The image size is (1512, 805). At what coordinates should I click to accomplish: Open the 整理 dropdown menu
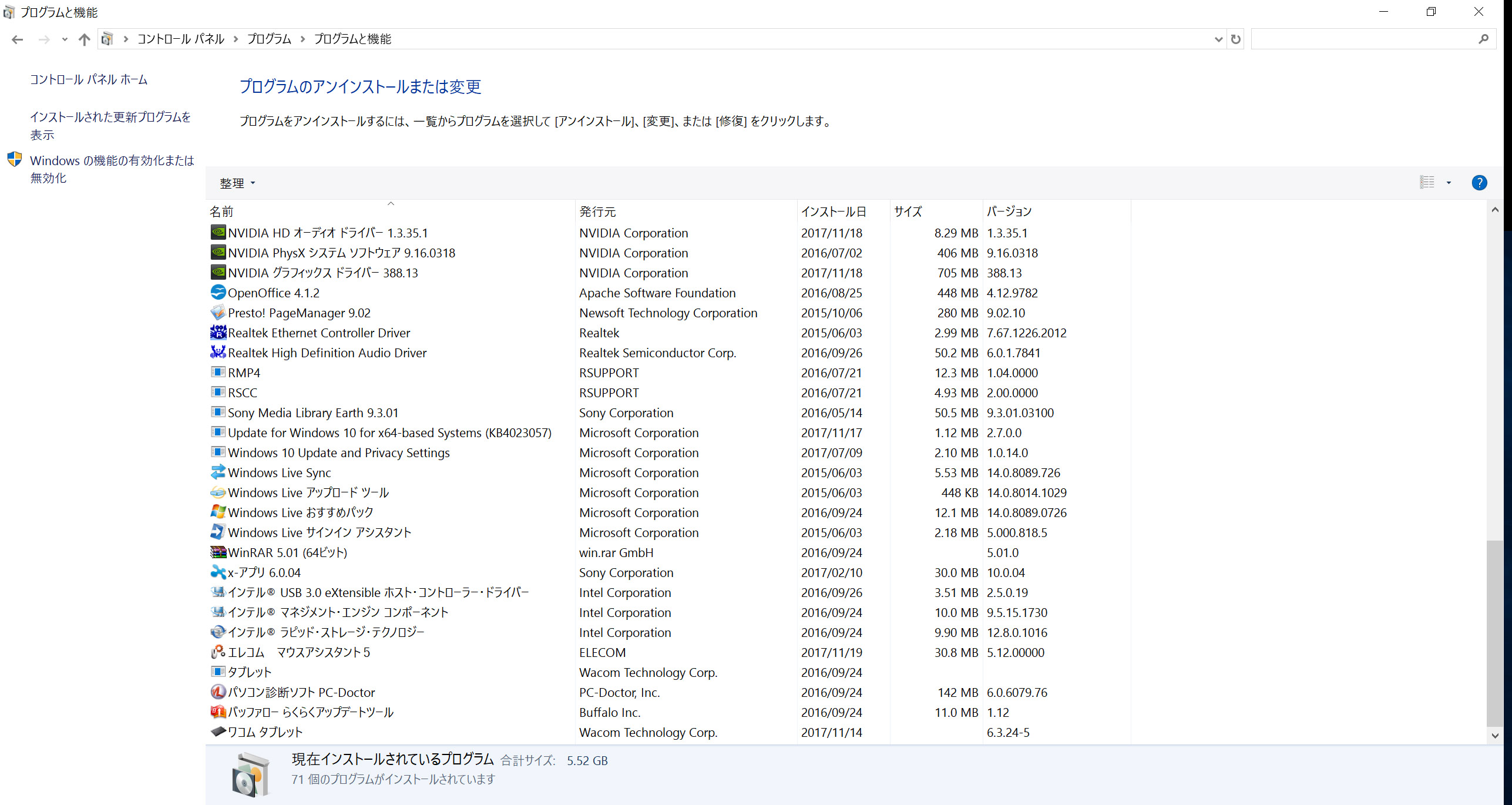237,183
